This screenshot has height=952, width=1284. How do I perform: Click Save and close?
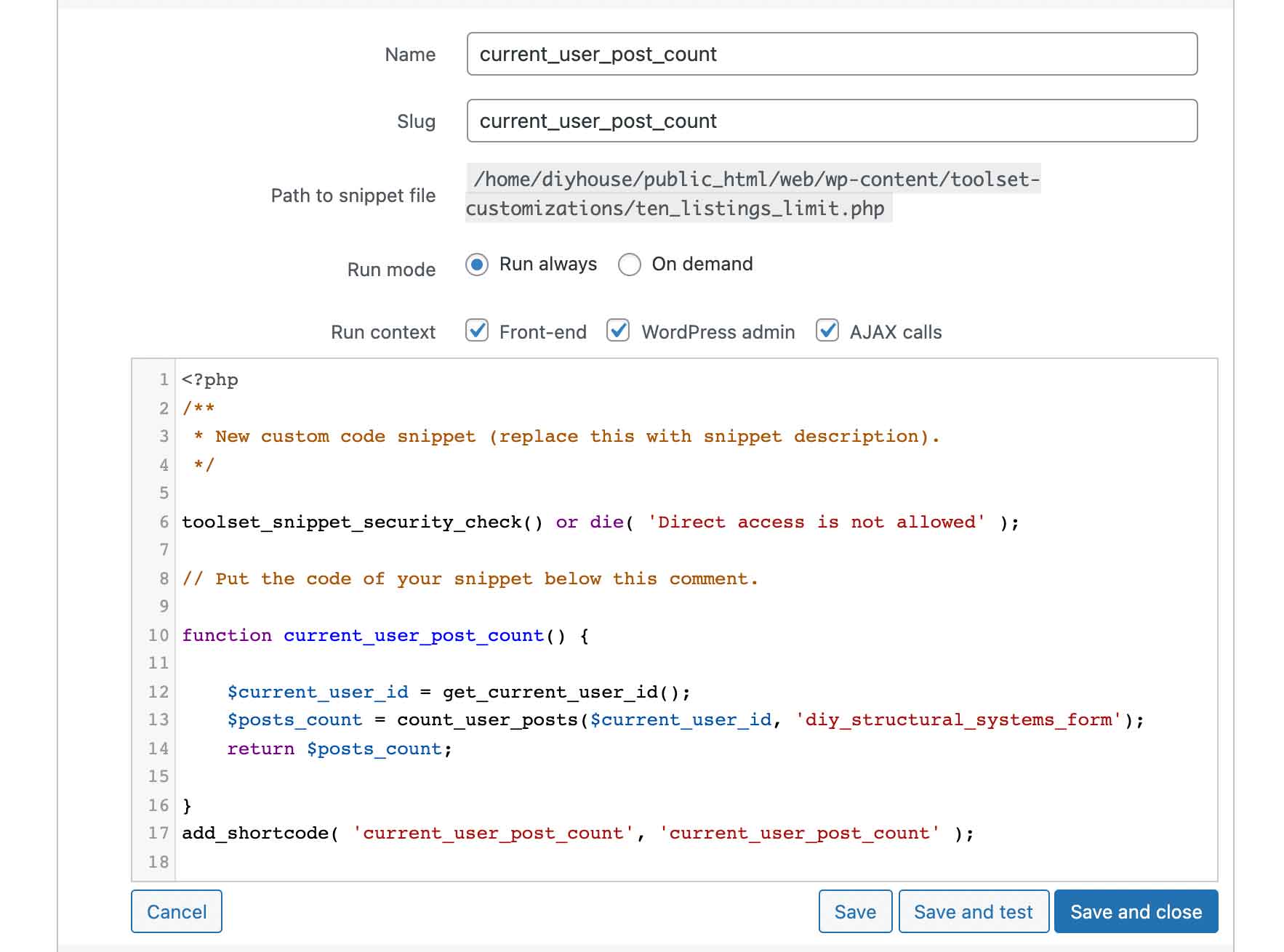coord(1136,911)
